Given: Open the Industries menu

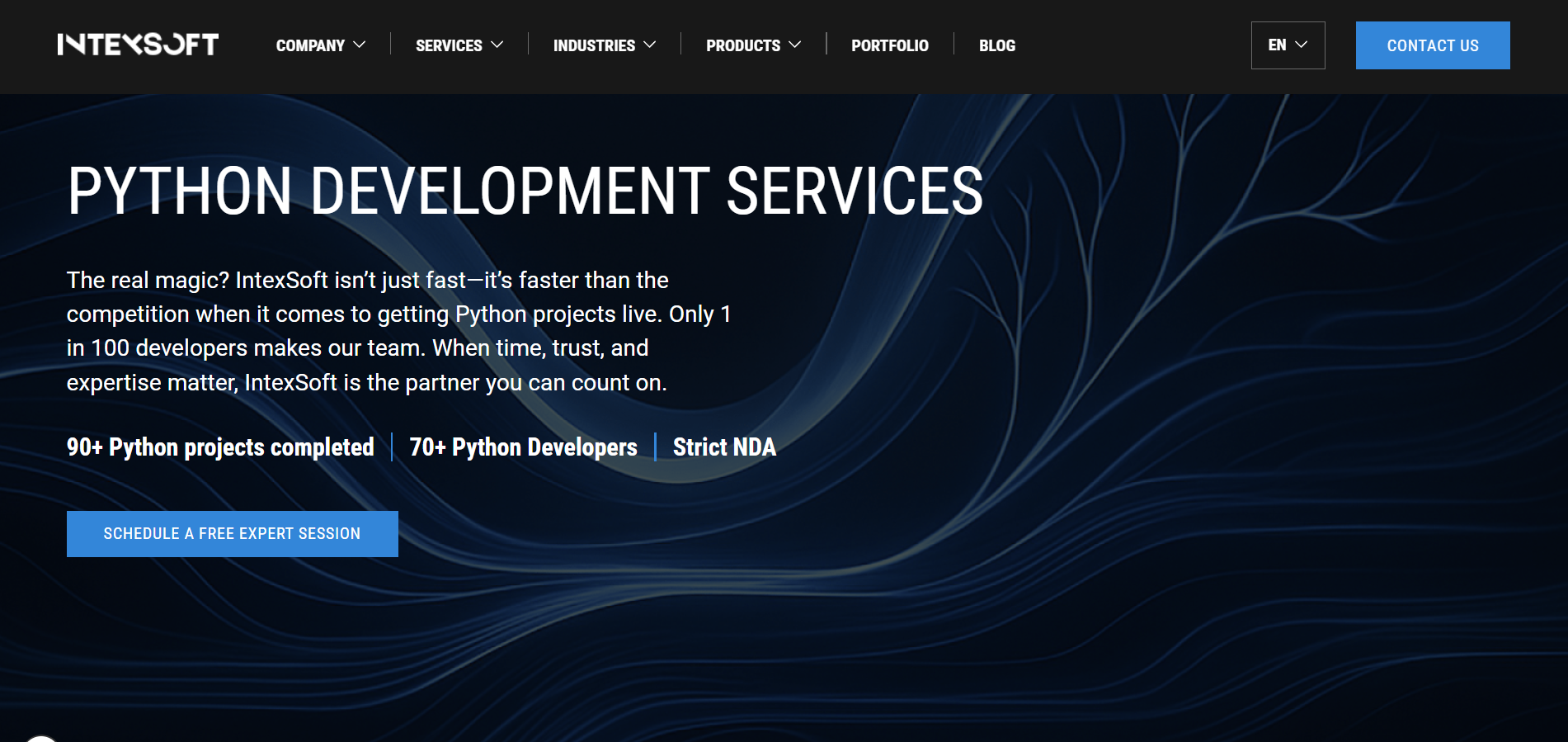Looking at the screenshot, I should pyautogui.click(x=594, y=46).
